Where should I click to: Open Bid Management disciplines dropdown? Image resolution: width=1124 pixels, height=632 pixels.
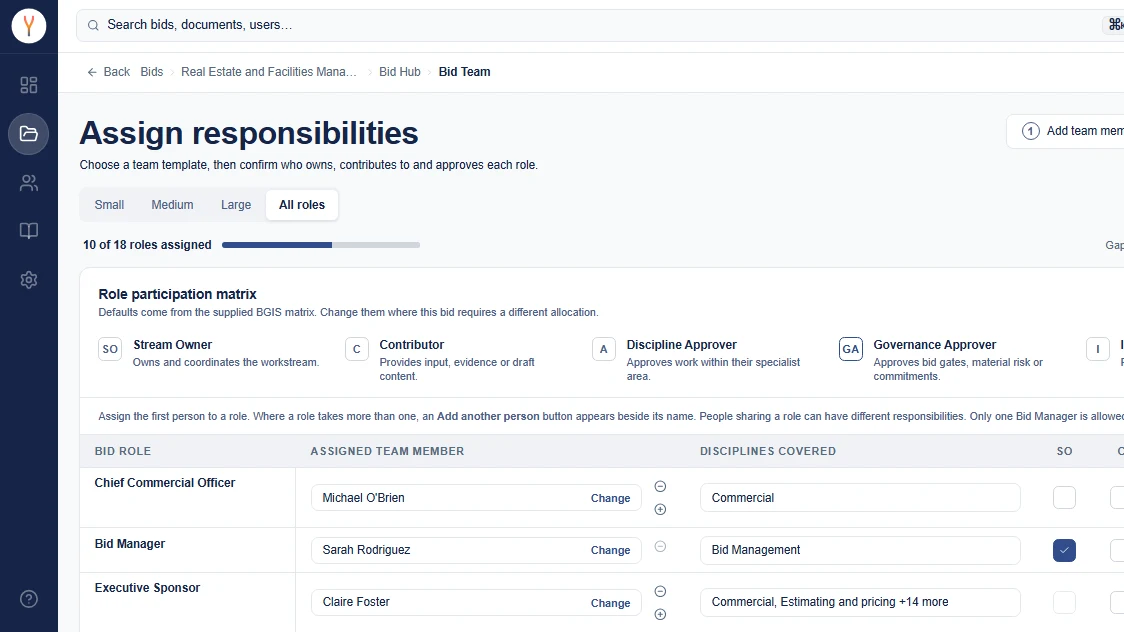[x=860, y=550]
